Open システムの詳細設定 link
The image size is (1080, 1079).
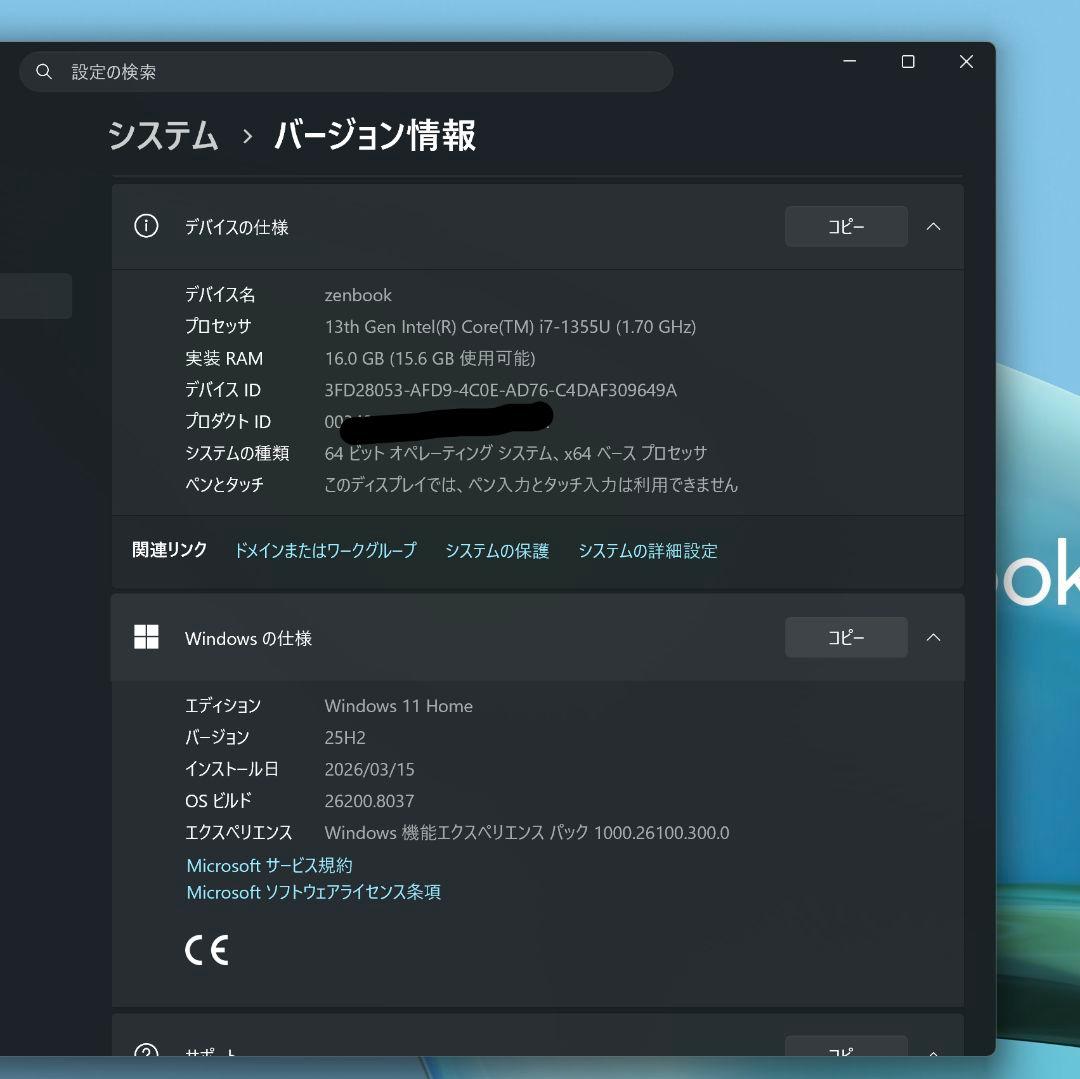click(647, 550)
